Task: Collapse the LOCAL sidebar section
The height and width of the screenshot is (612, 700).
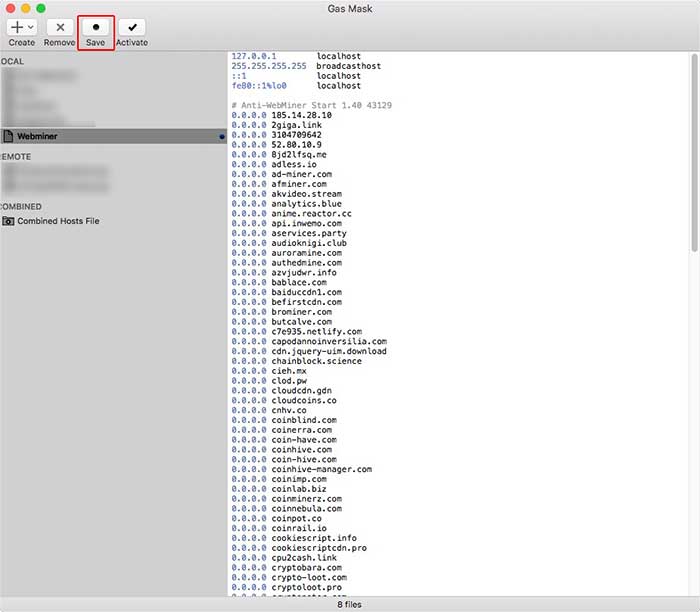Action: [x=12, y=61]
